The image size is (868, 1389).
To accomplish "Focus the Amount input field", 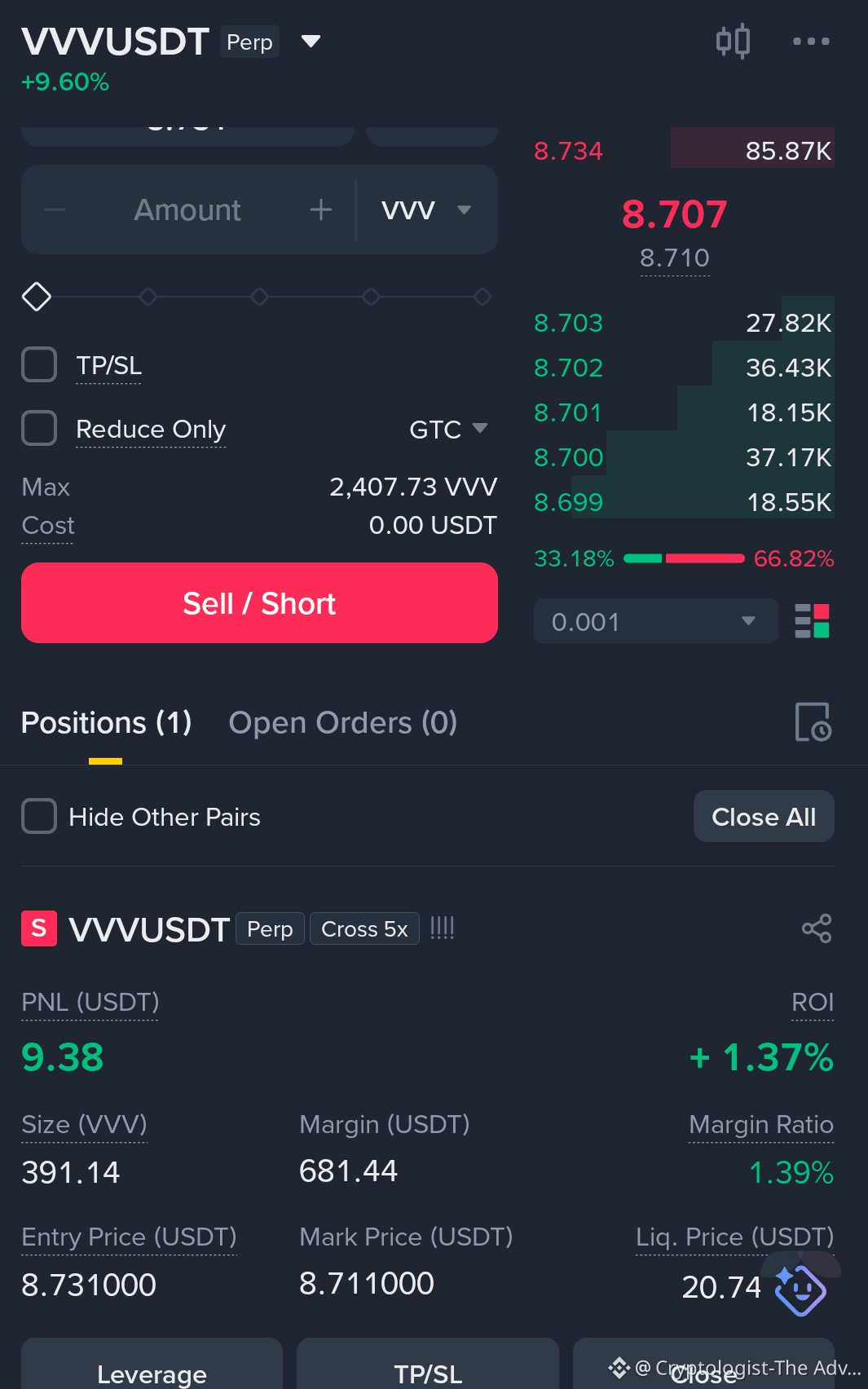I will tap(187, 210).
